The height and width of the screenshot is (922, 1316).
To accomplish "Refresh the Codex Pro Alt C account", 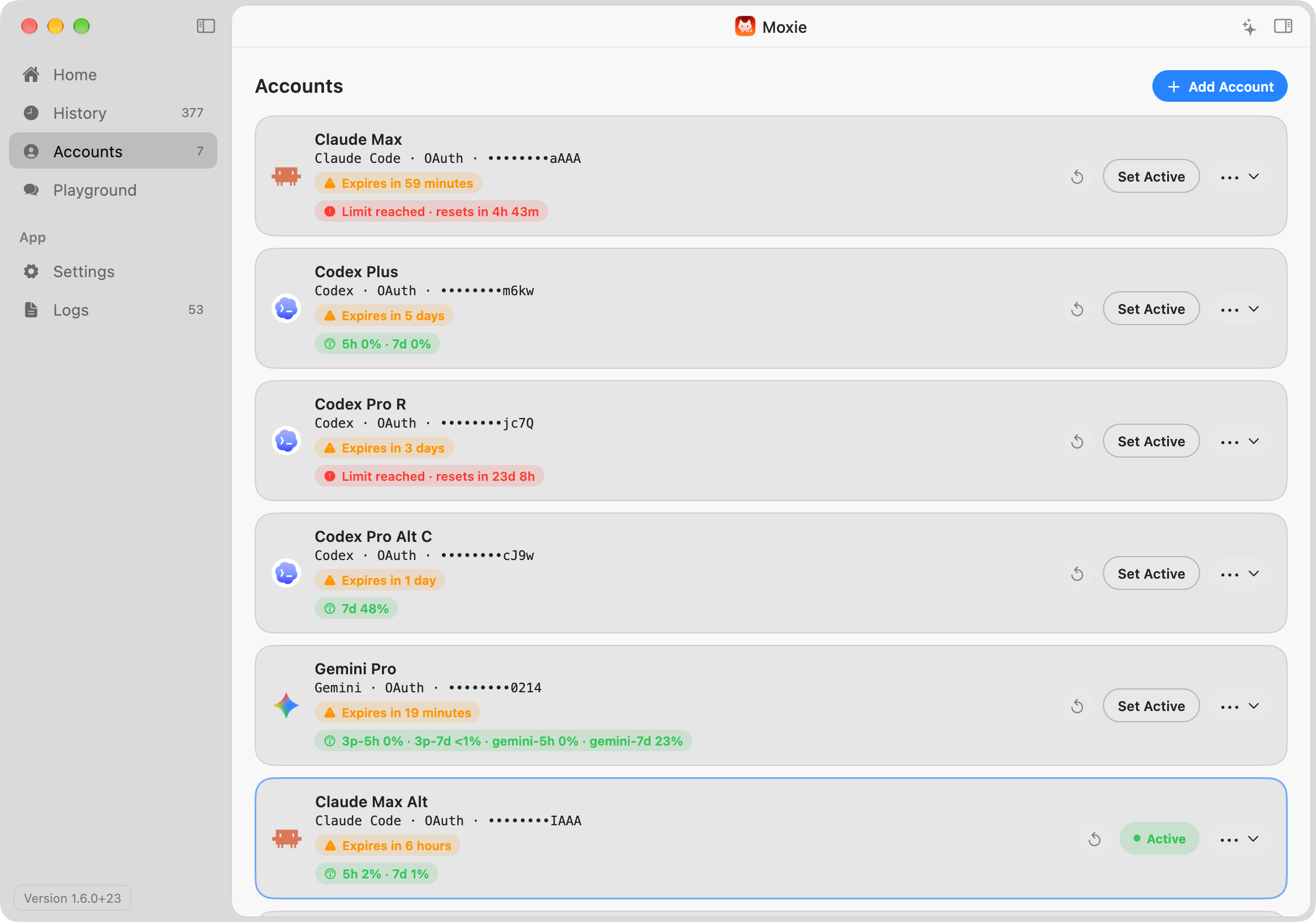I will (x=1077, y=574).
